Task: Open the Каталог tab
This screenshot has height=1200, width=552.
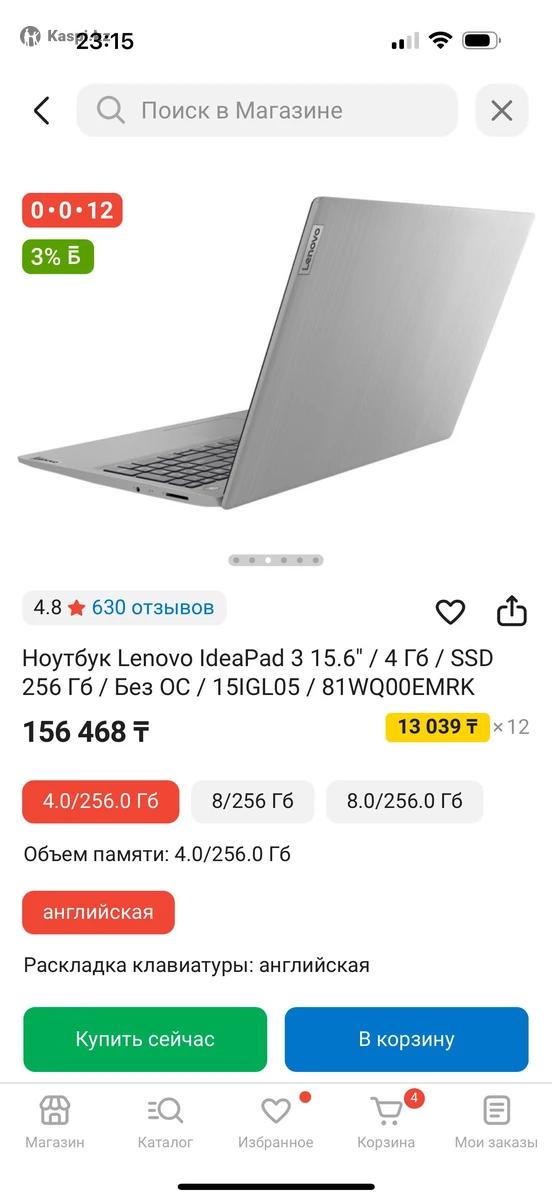Action: (x=165, y=1122)
